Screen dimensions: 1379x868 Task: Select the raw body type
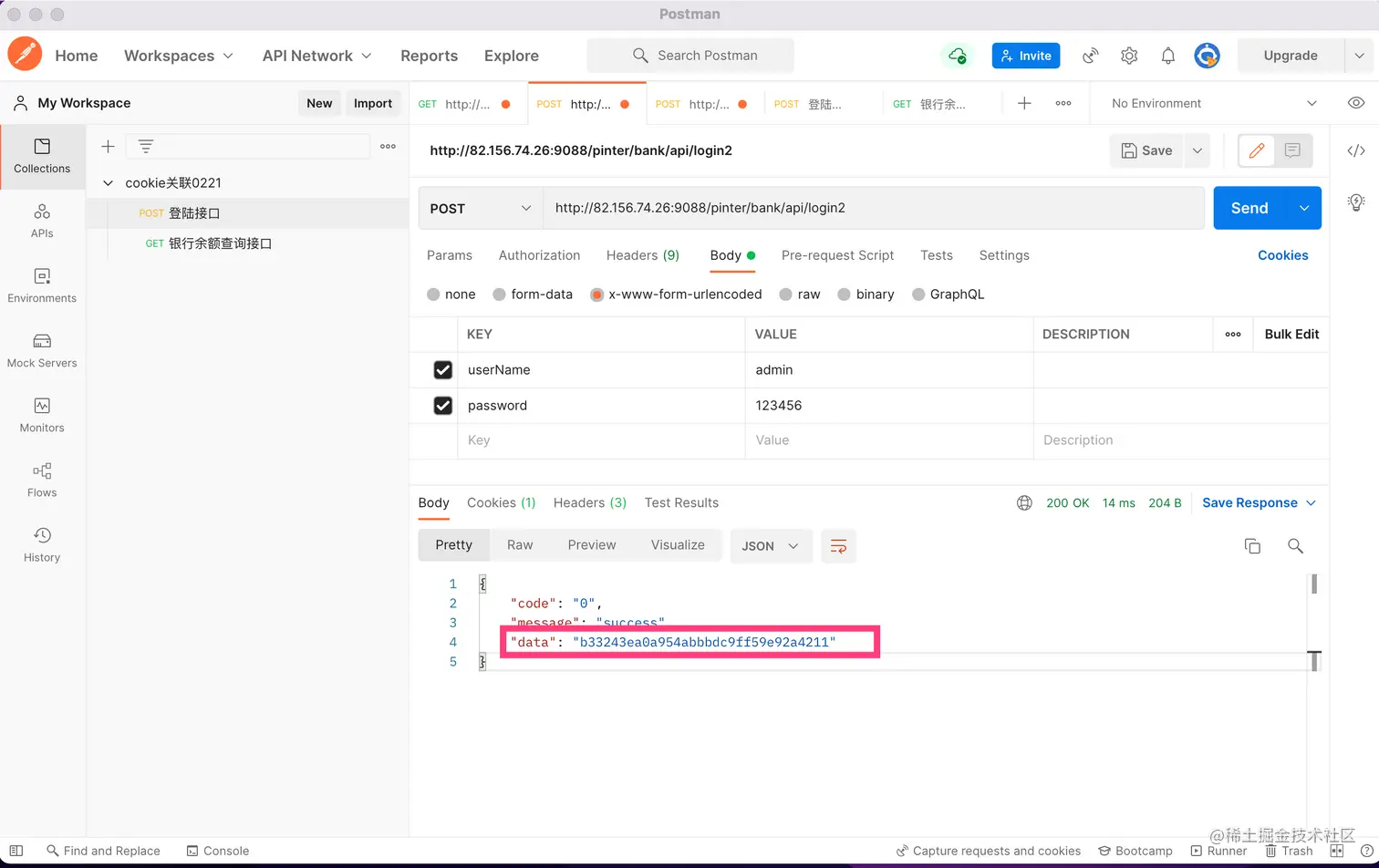pyautogui.click(x=785, y=294)
